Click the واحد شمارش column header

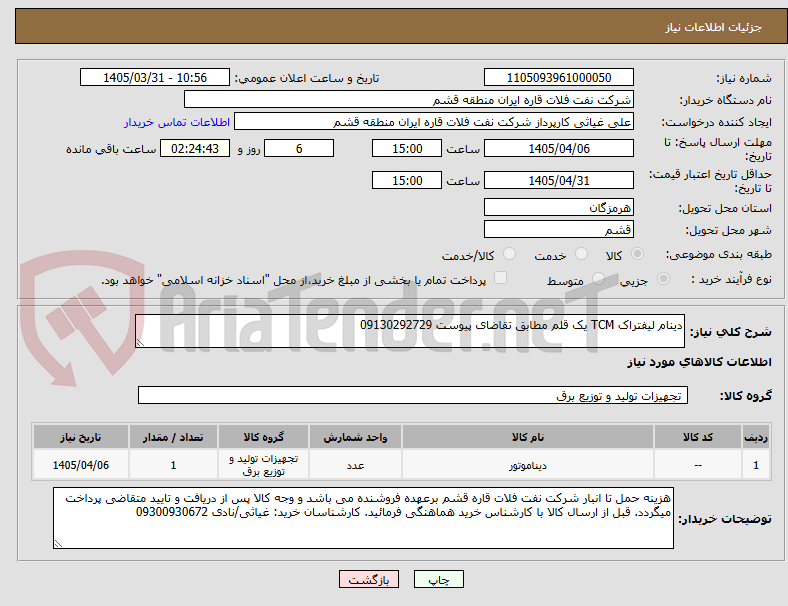pyautogui.click(x=355, y=437)
